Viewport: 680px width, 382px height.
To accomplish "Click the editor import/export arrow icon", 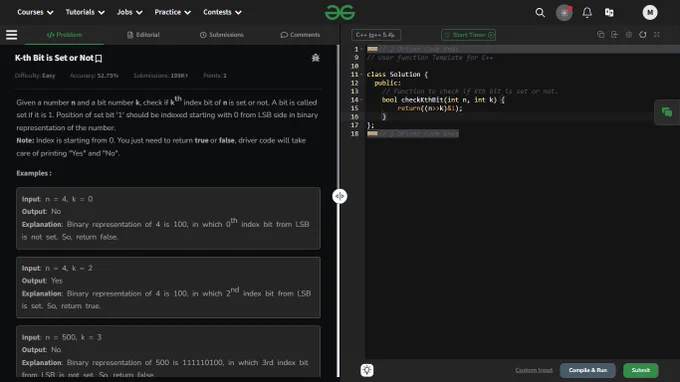I will (x=615, y=35).
